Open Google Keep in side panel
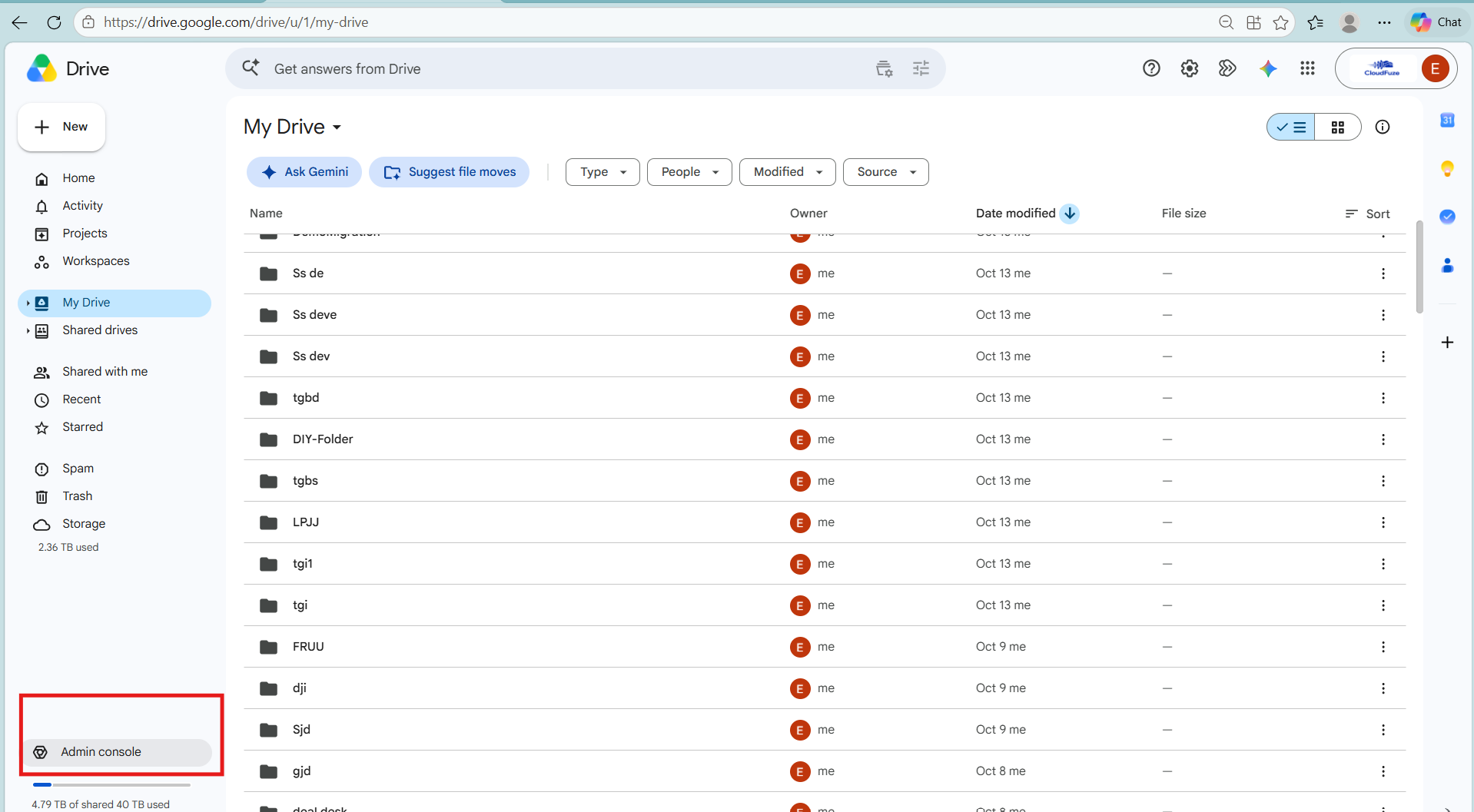The height and width of the screenshot is (812, 1474). [x=1447, y=168]
